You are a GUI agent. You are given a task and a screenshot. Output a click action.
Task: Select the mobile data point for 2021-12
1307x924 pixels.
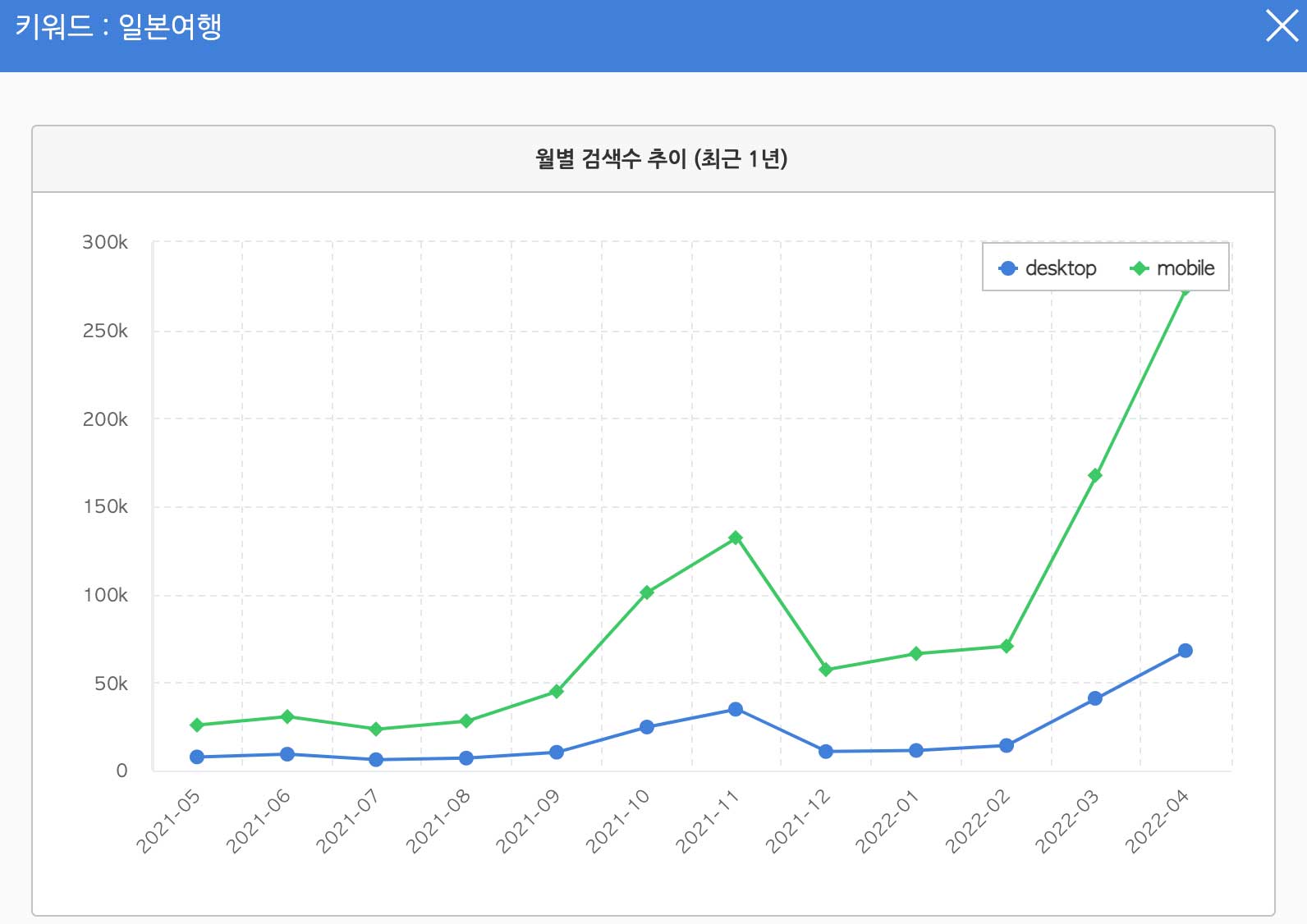(x=826, y=670)
